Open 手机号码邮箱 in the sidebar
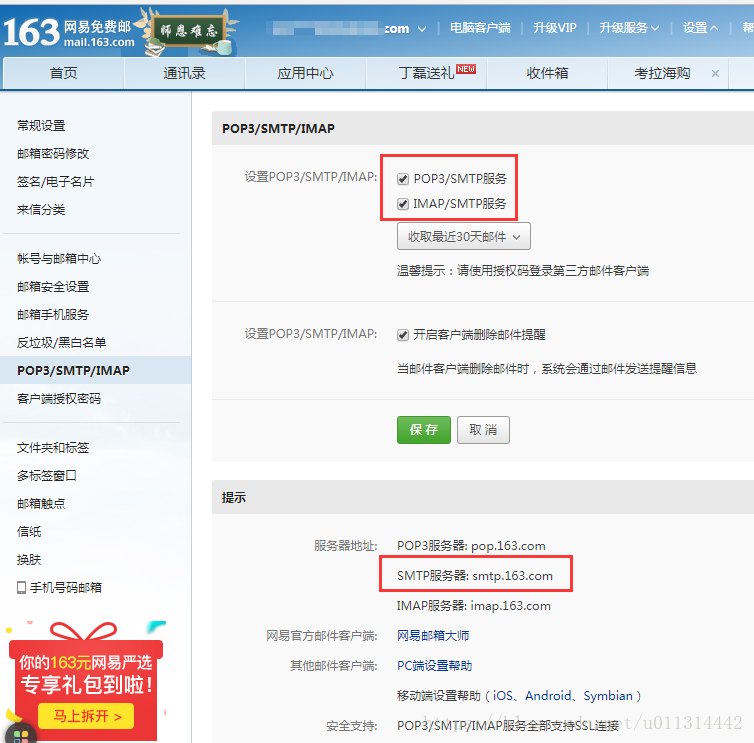This screenshot has width=754, height=743. [x=66, y=588]
